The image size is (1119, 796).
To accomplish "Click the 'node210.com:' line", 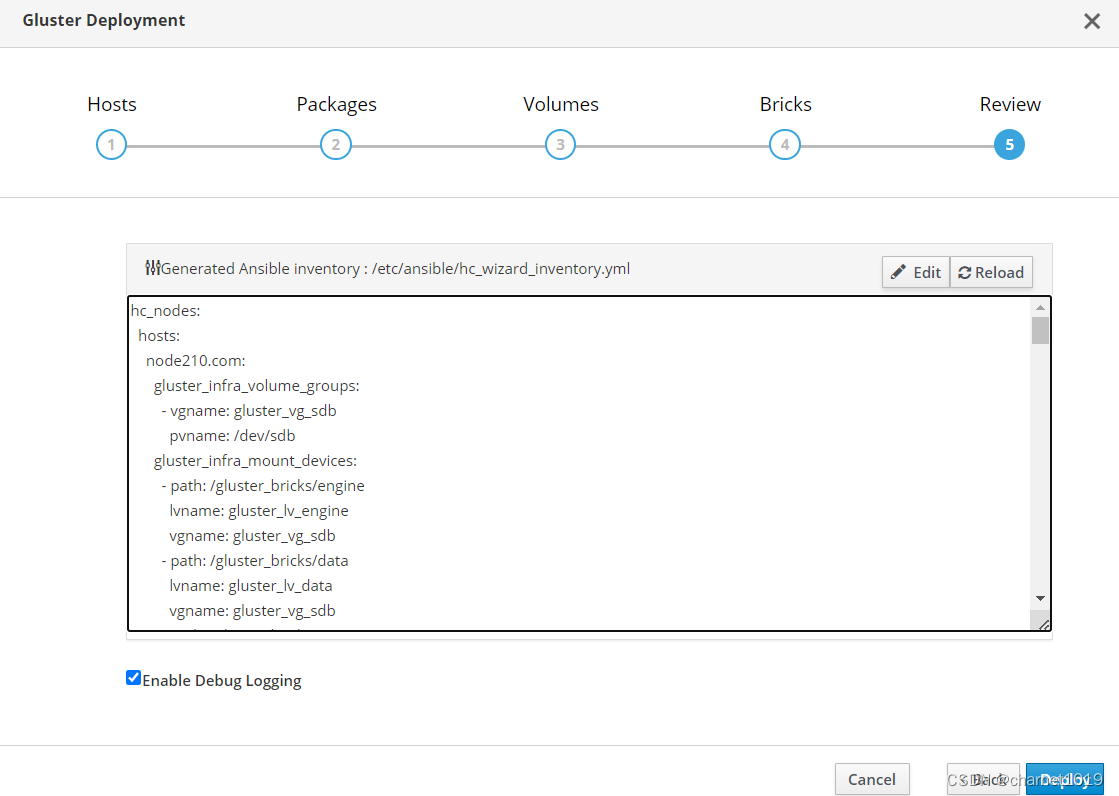I will point(196,361).
